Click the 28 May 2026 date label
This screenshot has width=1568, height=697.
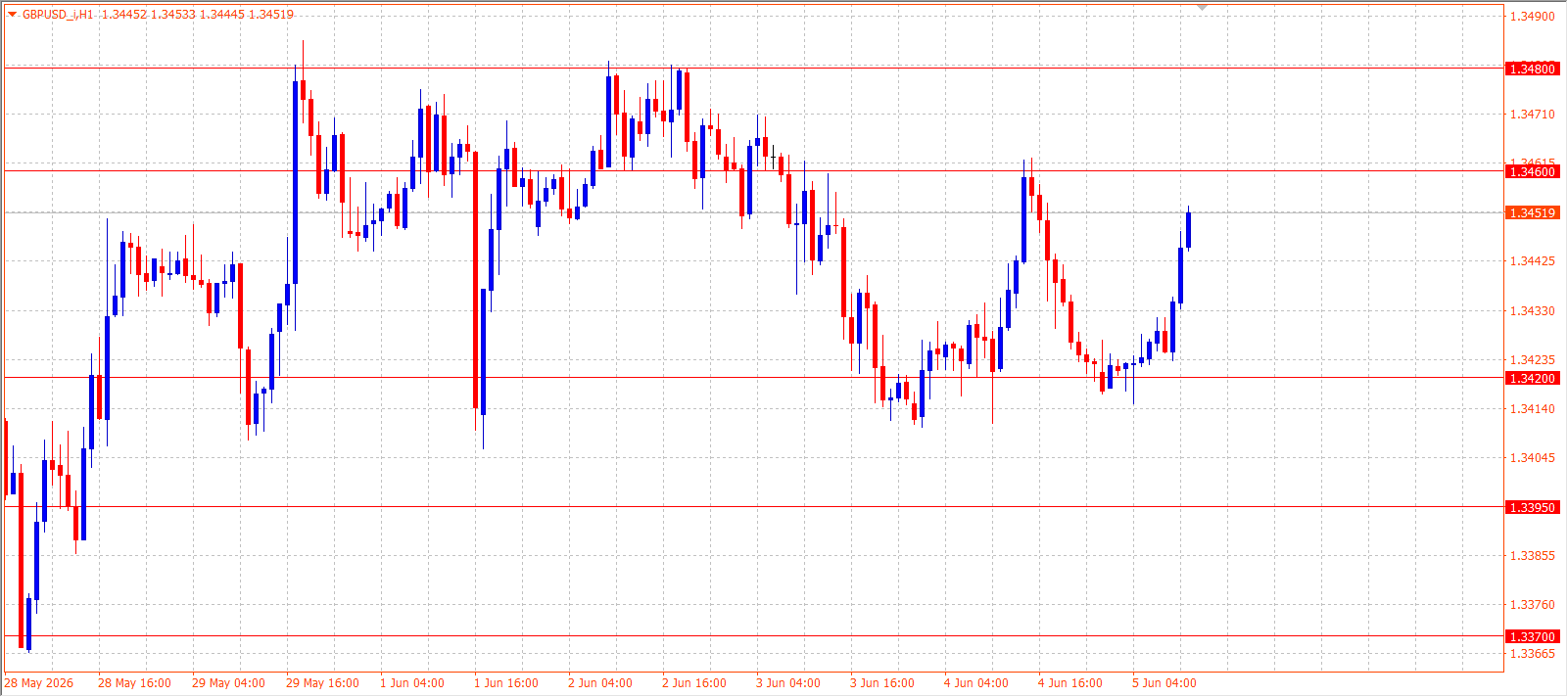pos(39,683)
